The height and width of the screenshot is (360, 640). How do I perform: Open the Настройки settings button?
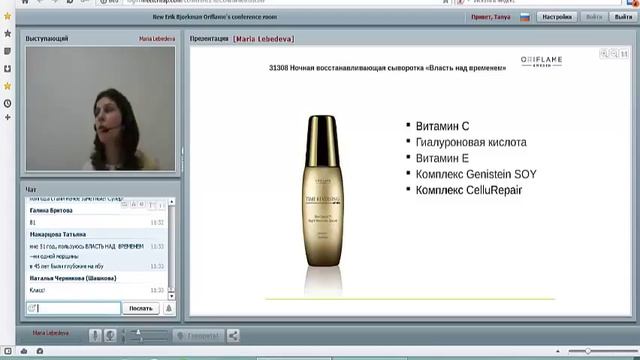click(x=557, y=17)
